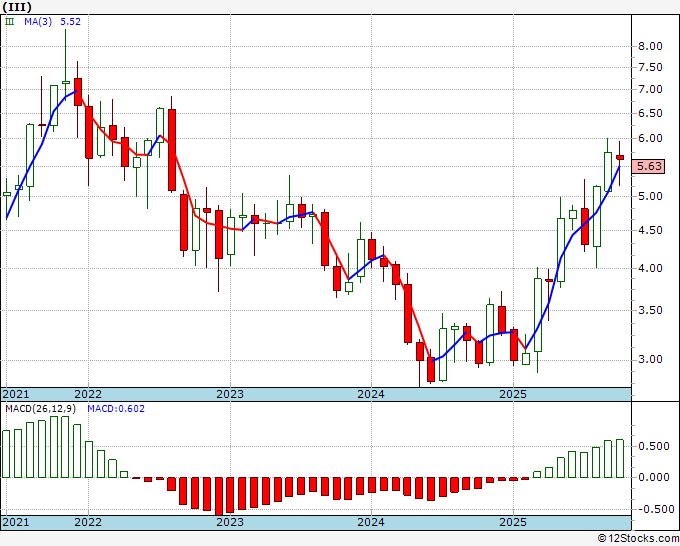680x546 pixels.
Task: Click the 5.63 current price tag
Action: (x=648, y=166)
